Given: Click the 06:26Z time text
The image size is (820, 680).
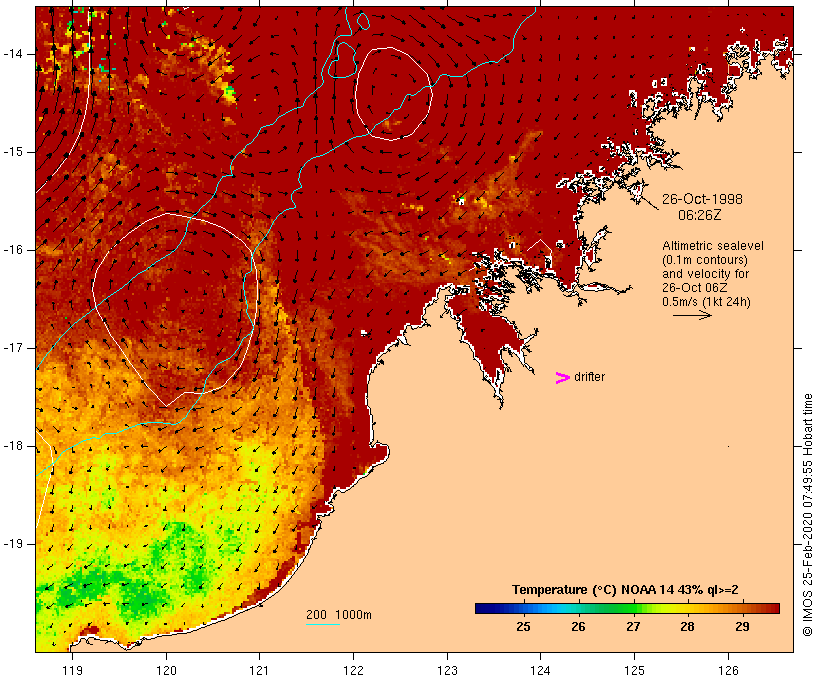Looking at the screenshot, I should pyautogui.click(x=699, y=215).
